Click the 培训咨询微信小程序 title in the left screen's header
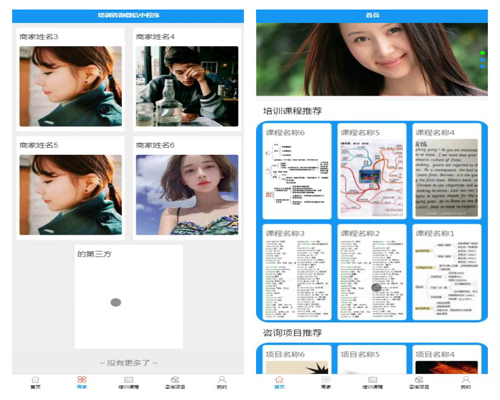The width and height of the screenshot is (500, 400). pyautogui.click(x=128, y=15)
